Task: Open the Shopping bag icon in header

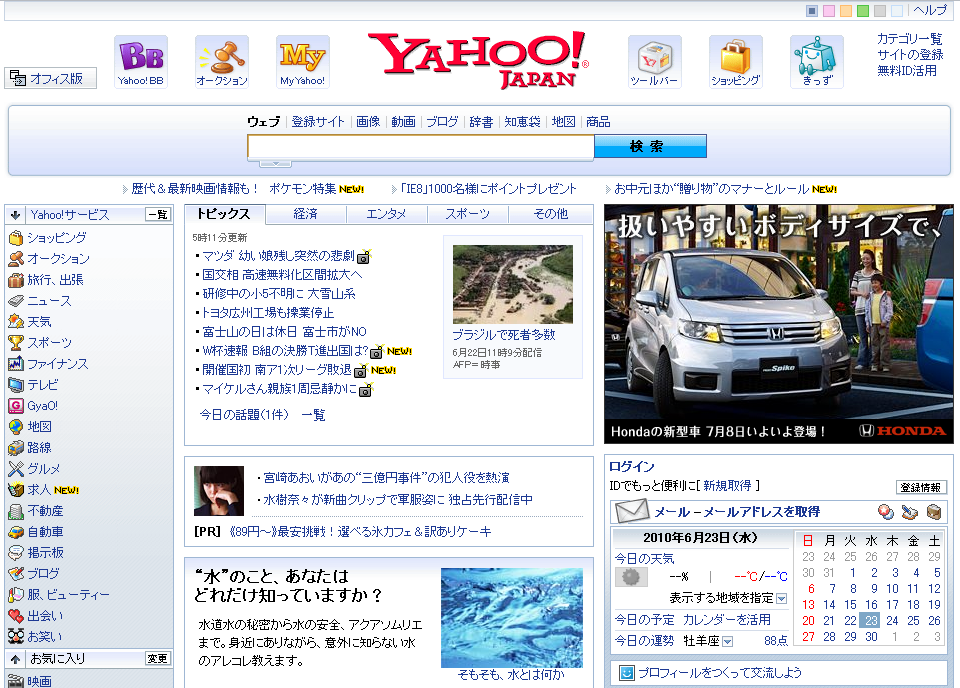Action: click(x=735, y=61)
